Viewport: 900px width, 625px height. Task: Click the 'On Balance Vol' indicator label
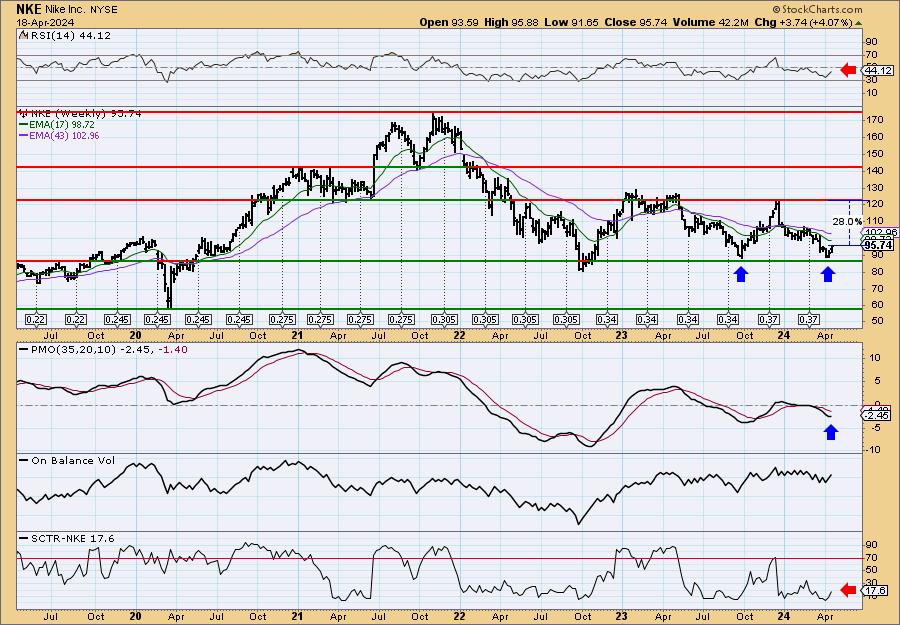click(x=73, y=460)
